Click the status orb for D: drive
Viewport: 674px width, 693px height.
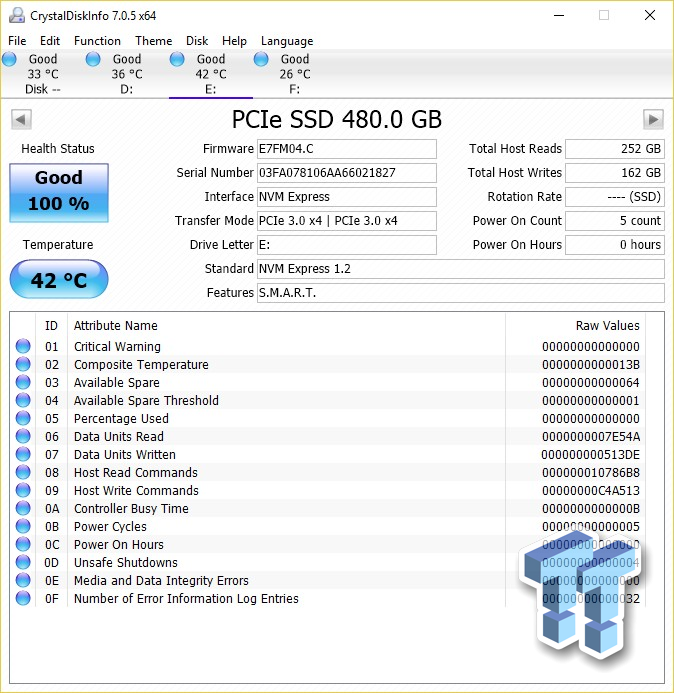[93, 59]
